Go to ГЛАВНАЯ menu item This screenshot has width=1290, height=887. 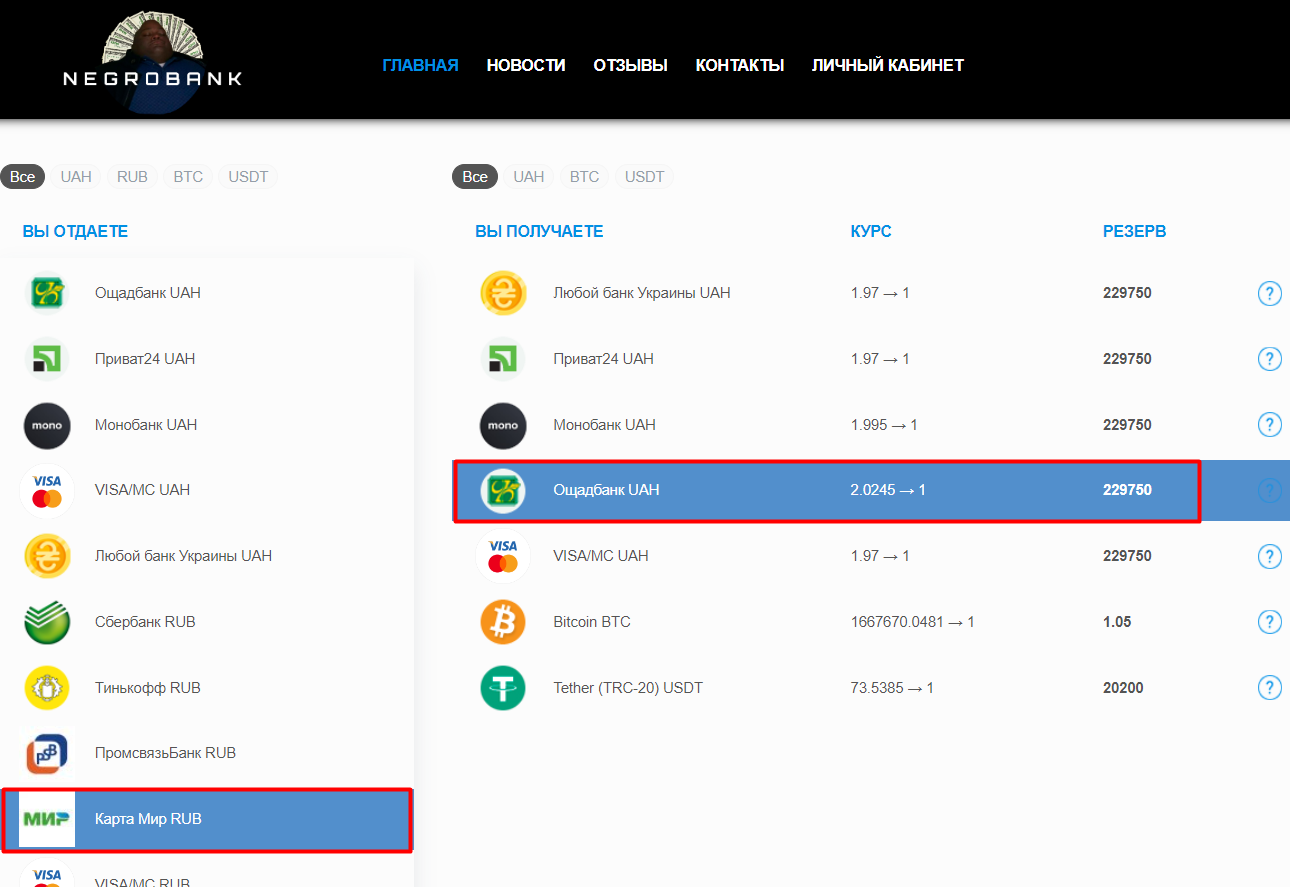pos(421,65)
